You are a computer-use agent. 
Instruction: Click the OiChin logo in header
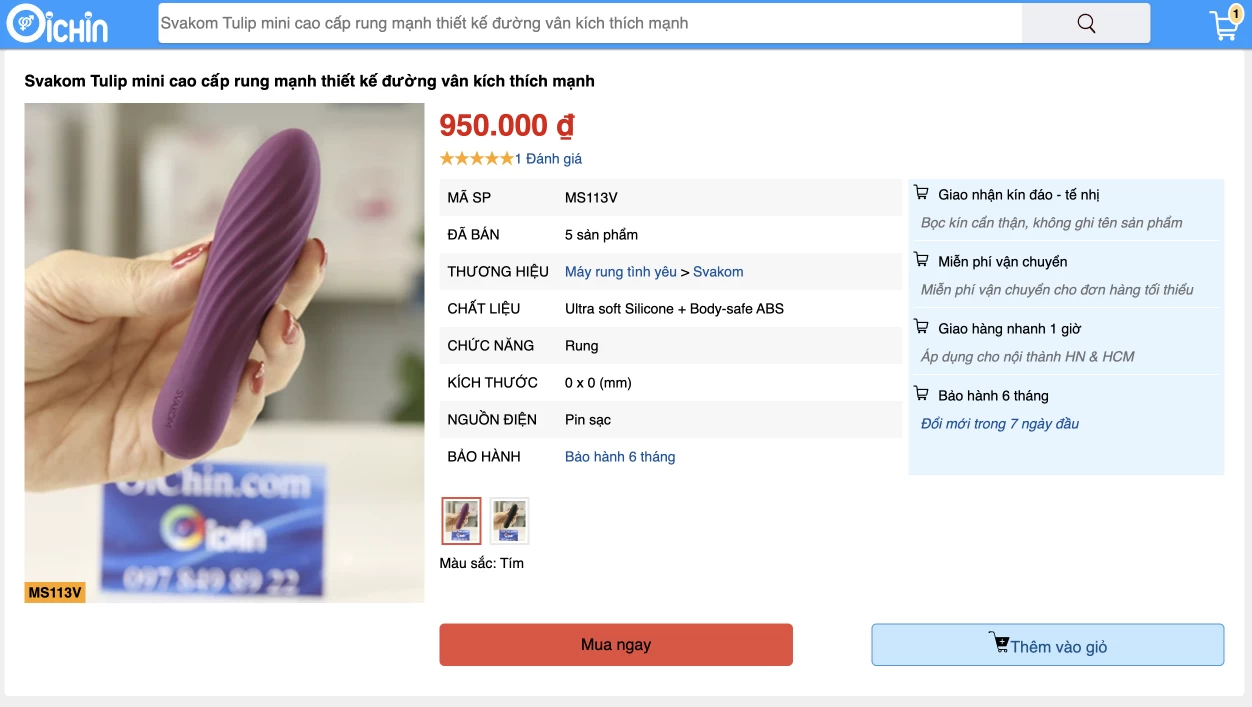(57, 24)
